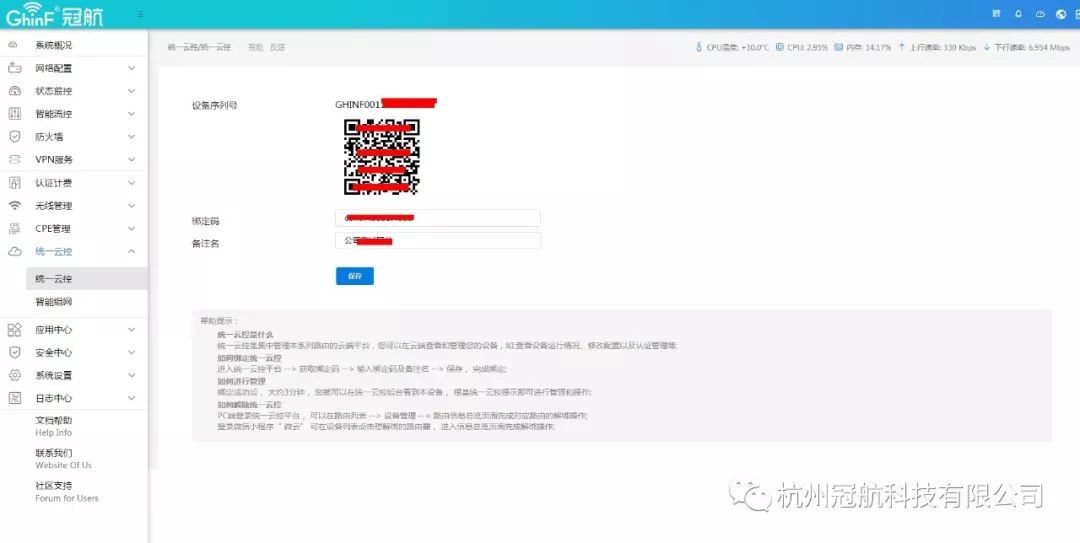Screen dimensions: 1080x543
Task: Open the 网络配置 menu label
Action: [x=54, y=68]
